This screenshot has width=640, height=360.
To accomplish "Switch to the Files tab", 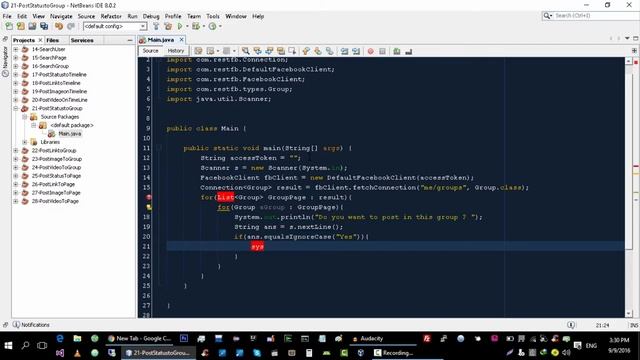I will point(52,40).
